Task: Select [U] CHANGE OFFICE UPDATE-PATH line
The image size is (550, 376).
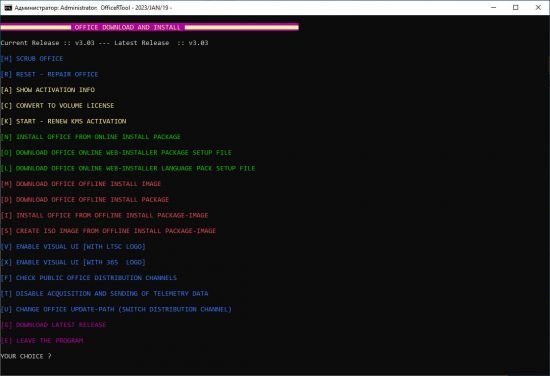Action: (x=116, y=309)
